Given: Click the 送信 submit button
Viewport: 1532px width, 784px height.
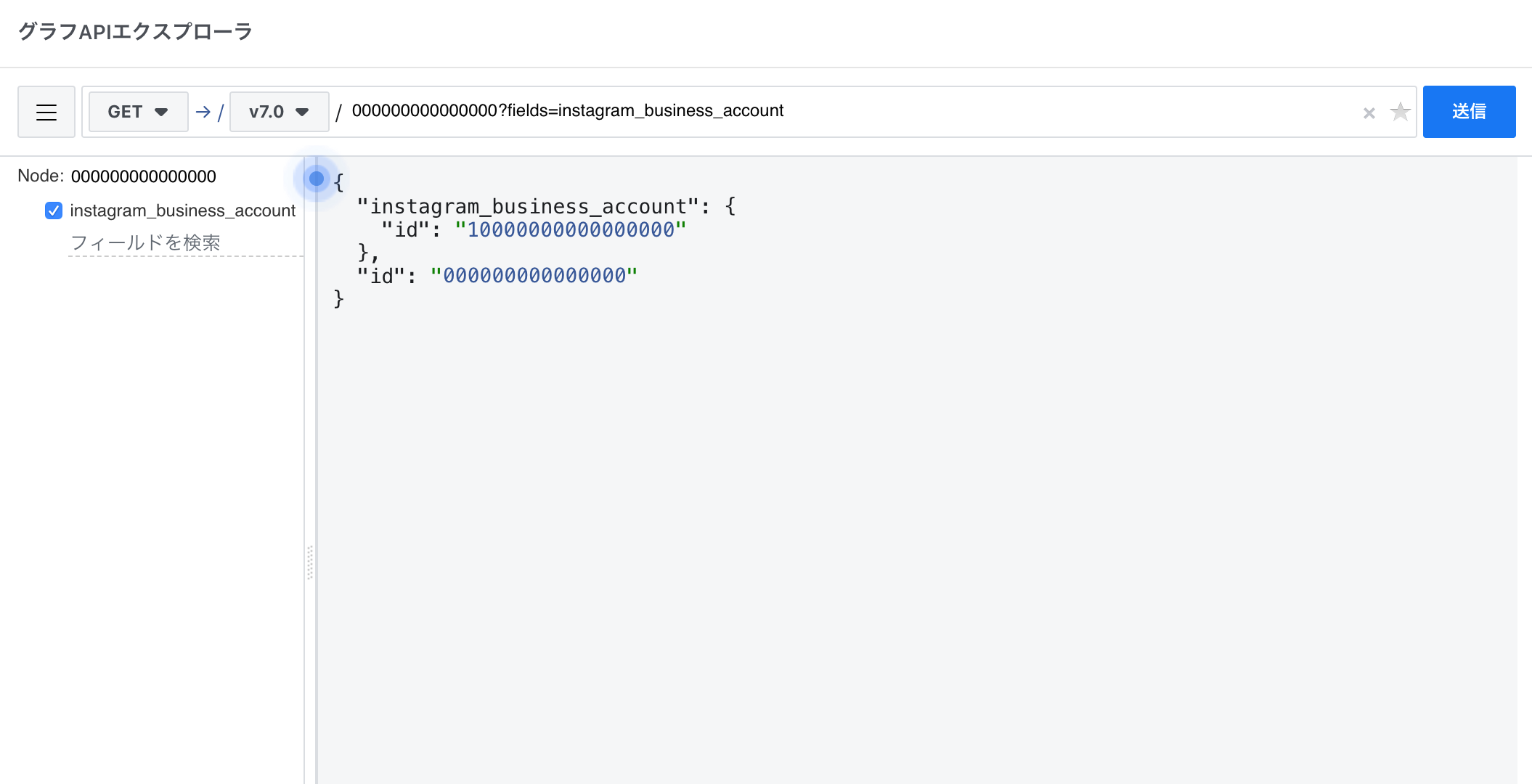Looking at the screenshot, I should click(x=1469, y=112).
